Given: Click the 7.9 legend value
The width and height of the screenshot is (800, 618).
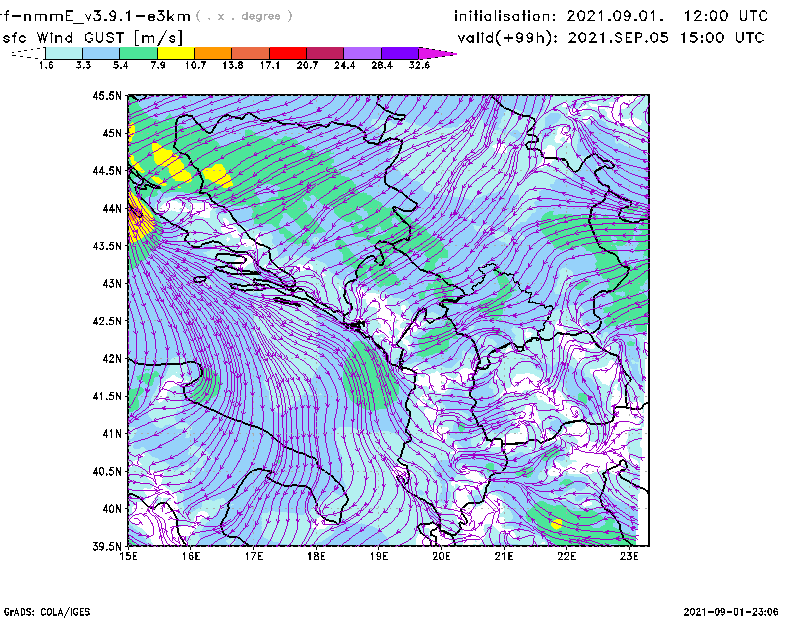Looking at the screenshot, I should (x=158, y=65).
